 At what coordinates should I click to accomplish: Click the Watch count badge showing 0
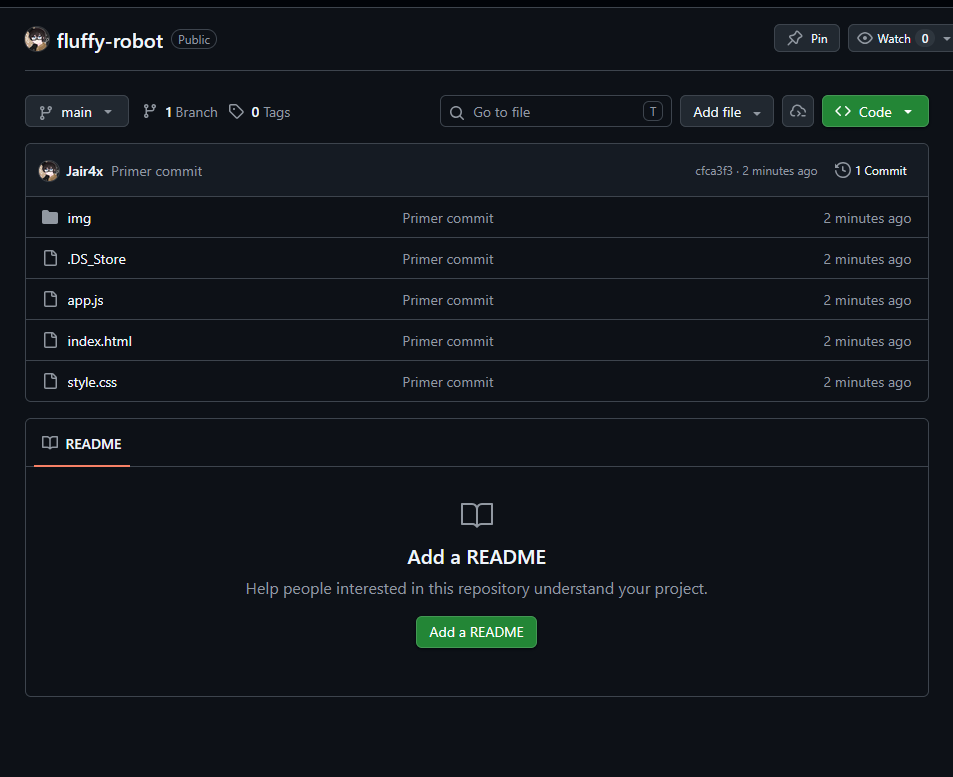[924, 38]
